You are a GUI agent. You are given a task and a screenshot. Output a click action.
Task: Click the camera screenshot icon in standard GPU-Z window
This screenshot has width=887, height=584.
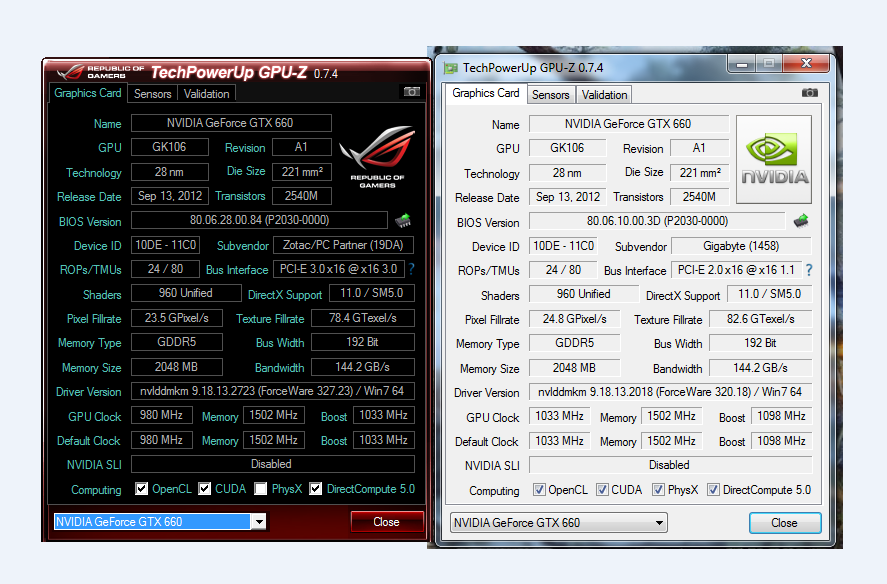[x=810, y=93]
